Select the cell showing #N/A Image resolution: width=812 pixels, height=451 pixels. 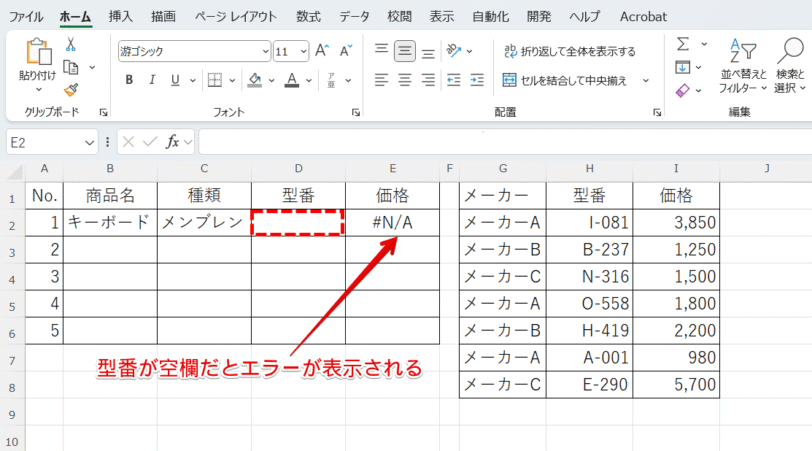393,223
